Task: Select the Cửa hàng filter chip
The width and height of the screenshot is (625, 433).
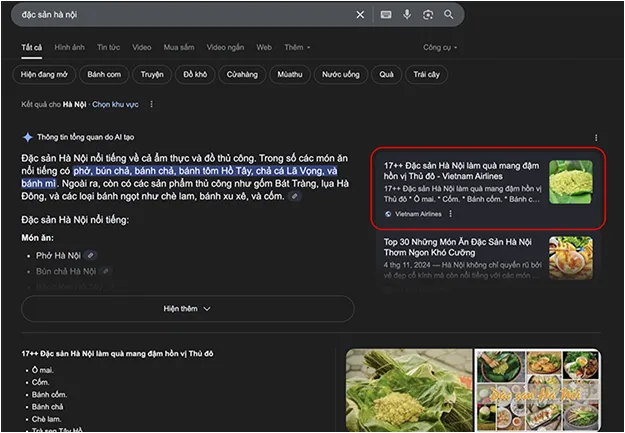Action: tap(242, 75)
